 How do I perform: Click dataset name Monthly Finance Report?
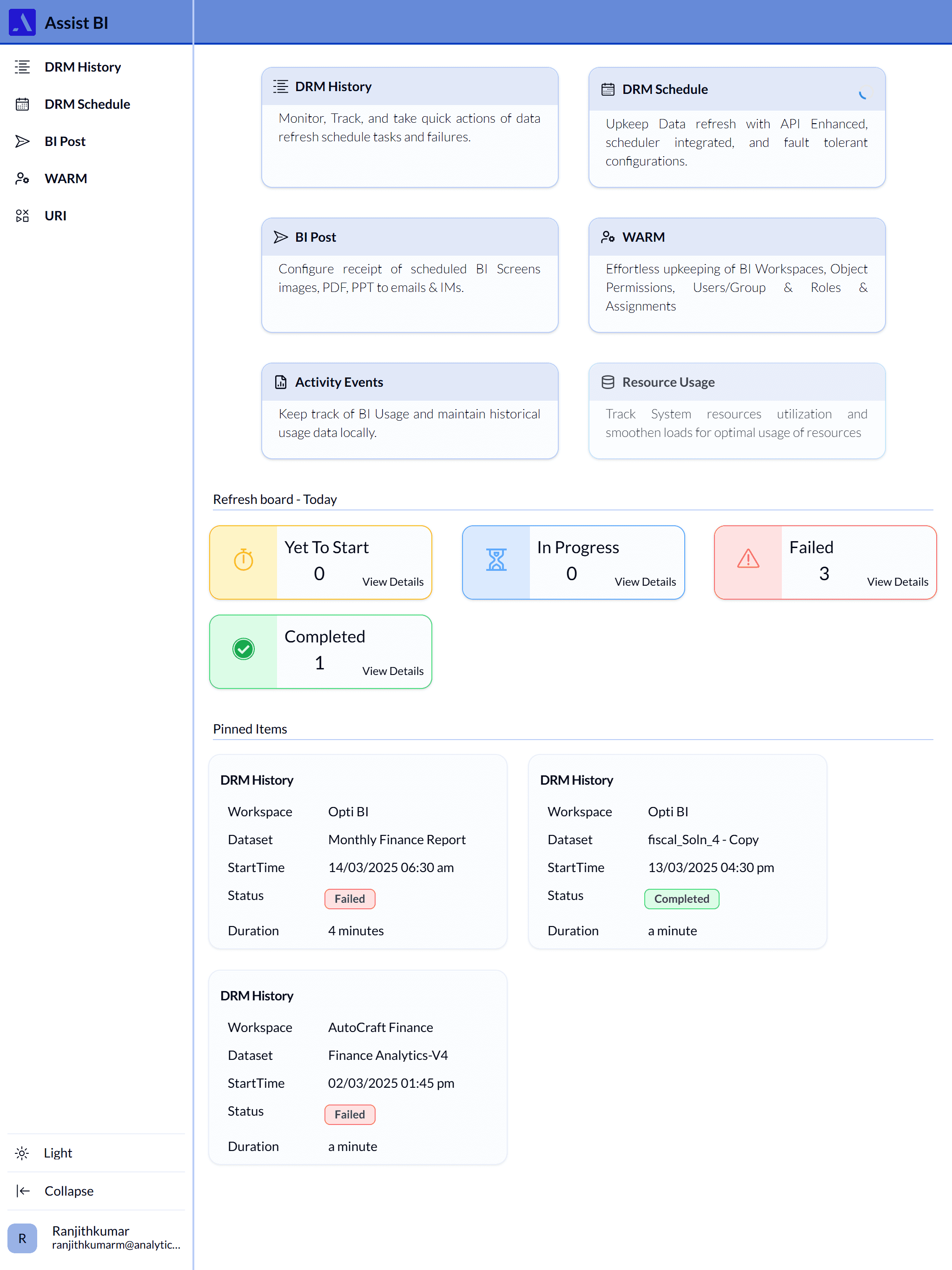tap(397, 840)
